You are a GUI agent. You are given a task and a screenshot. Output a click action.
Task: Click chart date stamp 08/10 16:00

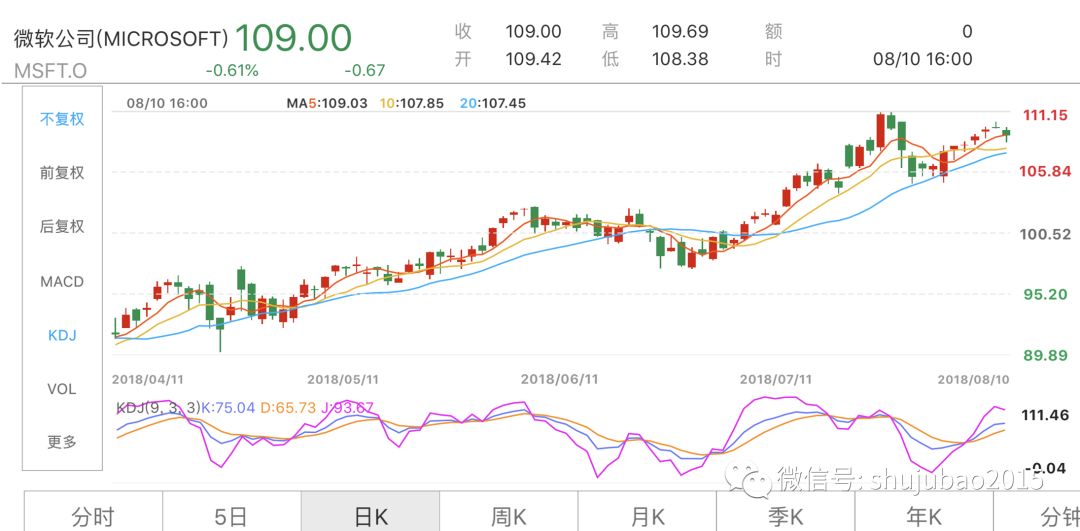click(167, 103)
